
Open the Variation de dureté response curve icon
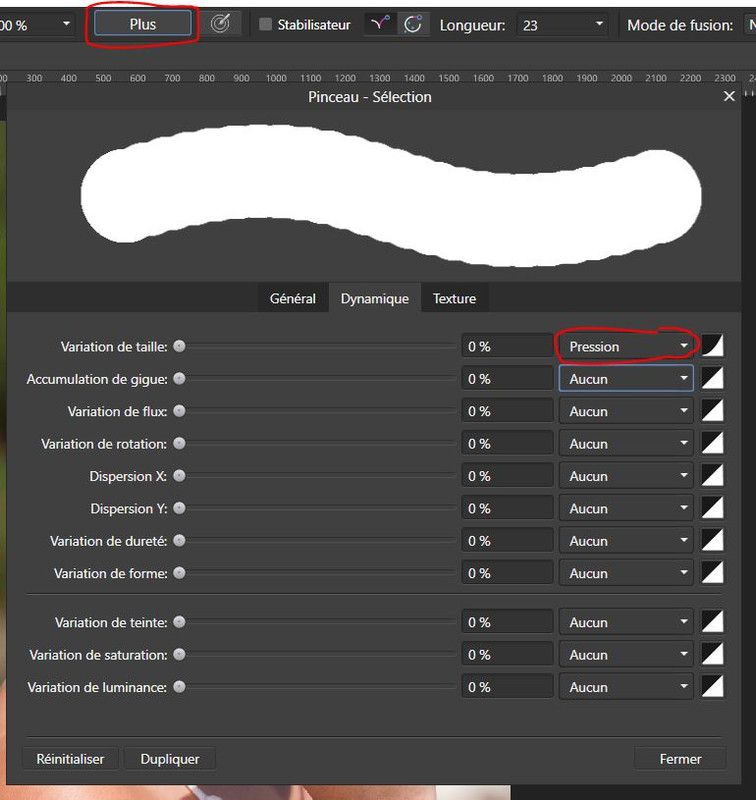tap(712, 540)
